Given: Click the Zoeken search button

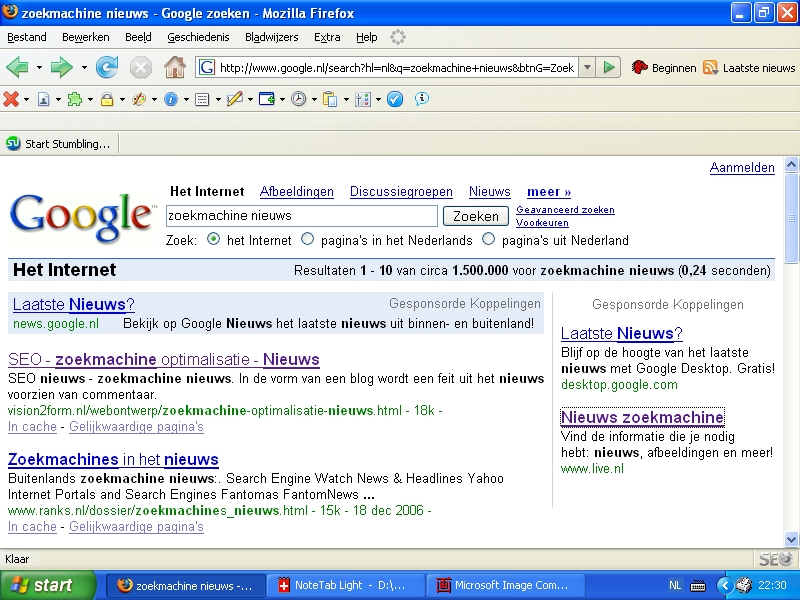Looking at the screenshot, I should (x=476, y=216).
